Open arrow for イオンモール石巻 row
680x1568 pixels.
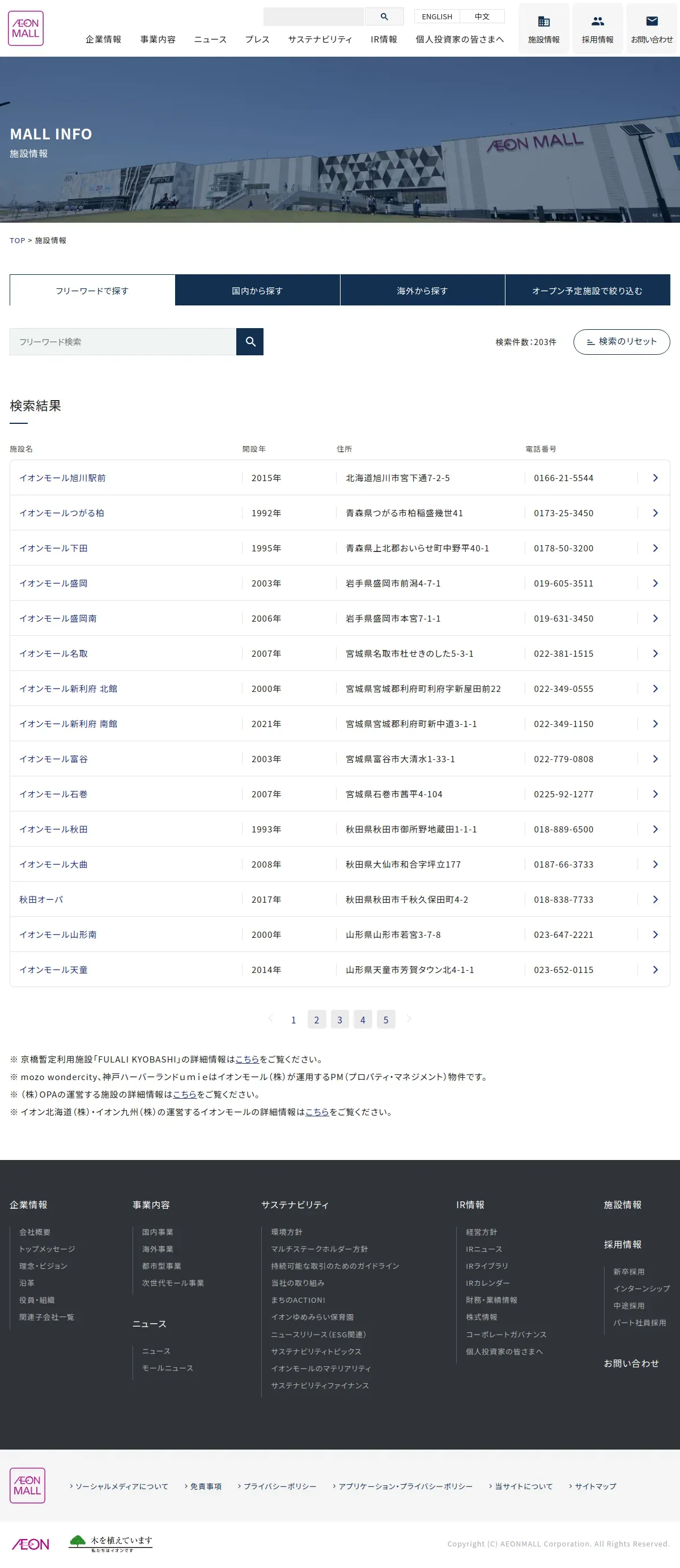pyautogui.click(x=655, y=794)
